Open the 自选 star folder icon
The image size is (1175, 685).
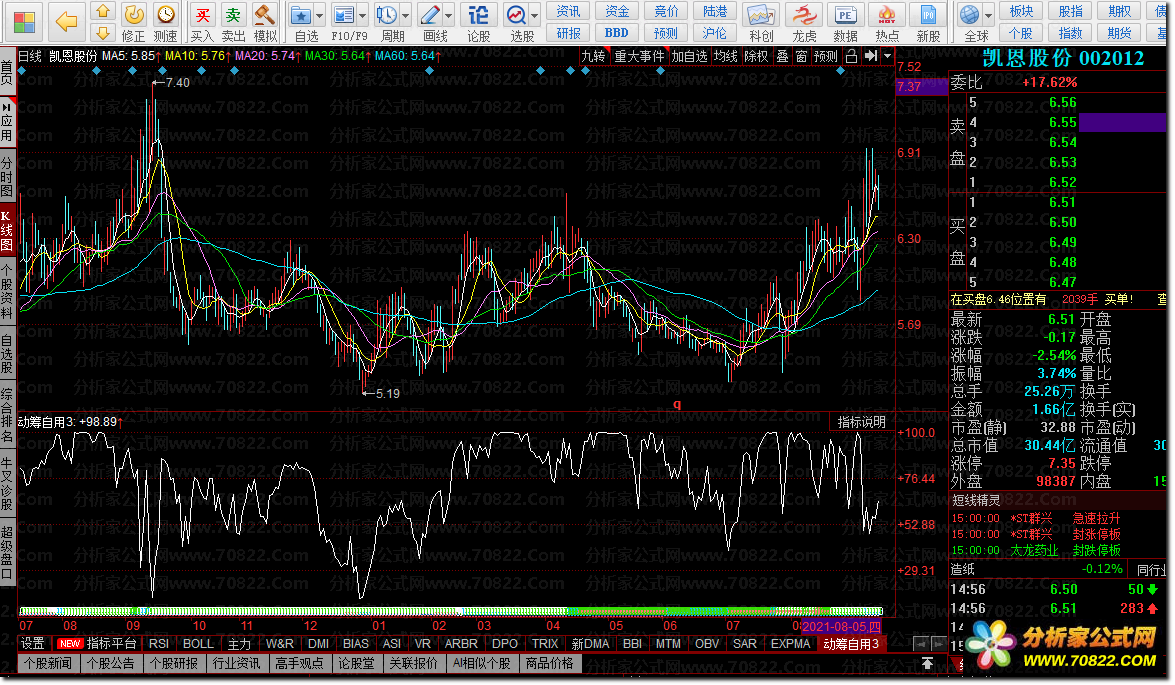point(301,15)
